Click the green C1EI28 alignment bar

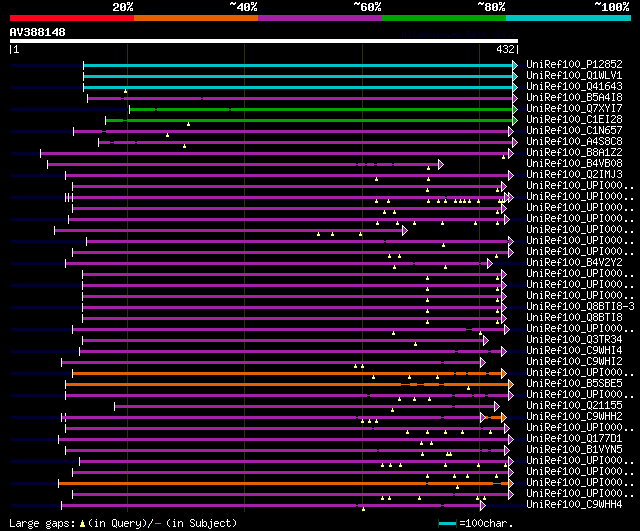click(x=309, y=120)
